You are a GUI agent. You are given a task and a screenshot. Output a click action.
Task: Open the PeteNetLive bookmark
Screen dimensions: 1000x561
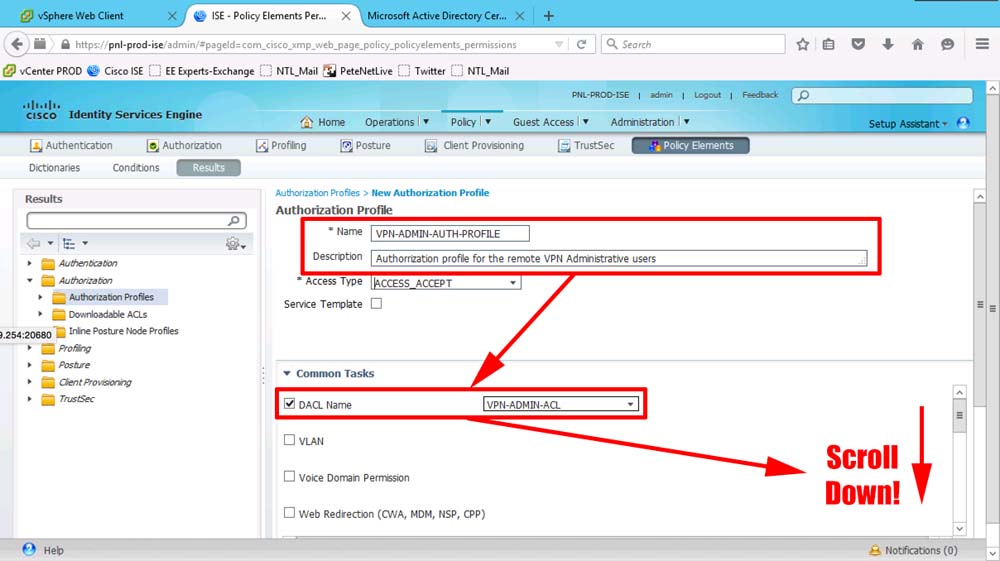[x=358, y=71]
